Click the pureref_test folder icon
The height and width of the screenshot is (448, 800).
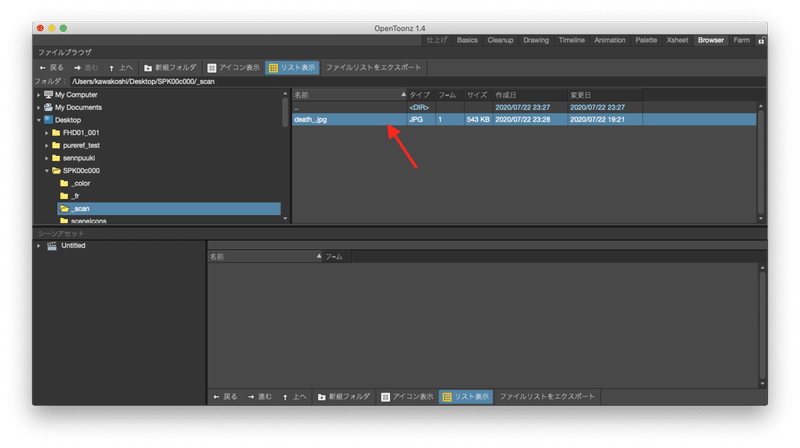tap(56, 145)
